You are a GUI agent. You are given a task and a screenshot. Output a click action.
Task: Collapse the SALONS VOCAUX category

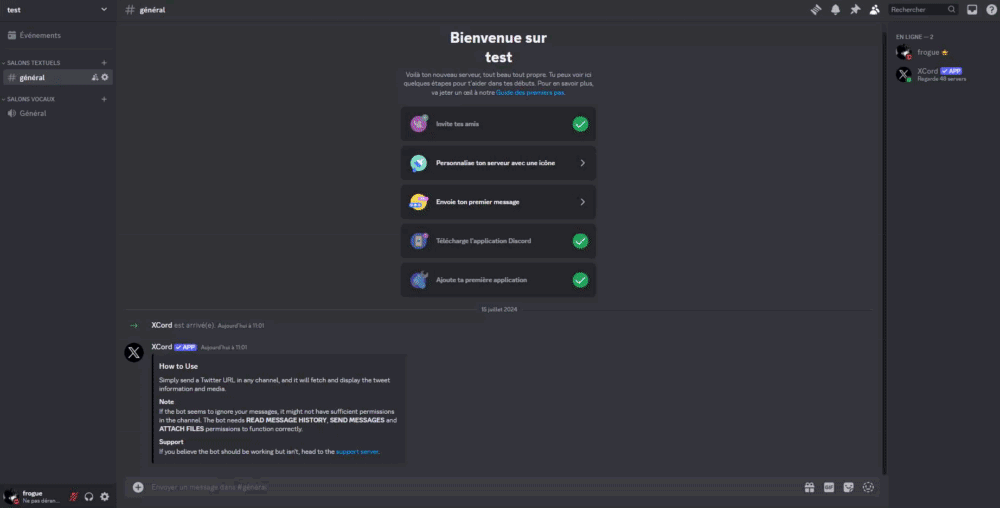click(30, 99)
